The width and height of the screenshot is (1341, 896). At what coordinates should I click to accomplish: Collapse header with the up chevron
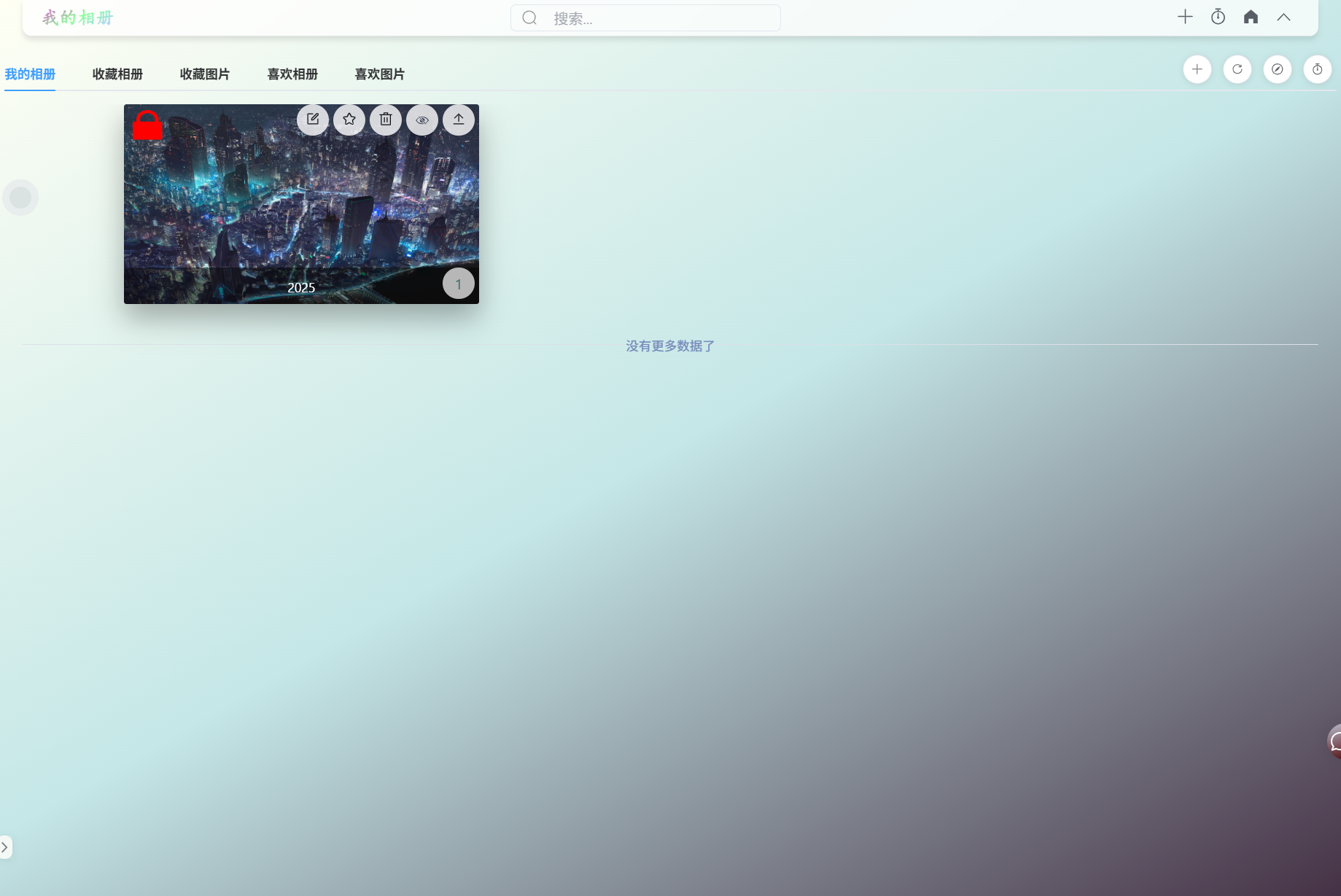pos(1283,17)
